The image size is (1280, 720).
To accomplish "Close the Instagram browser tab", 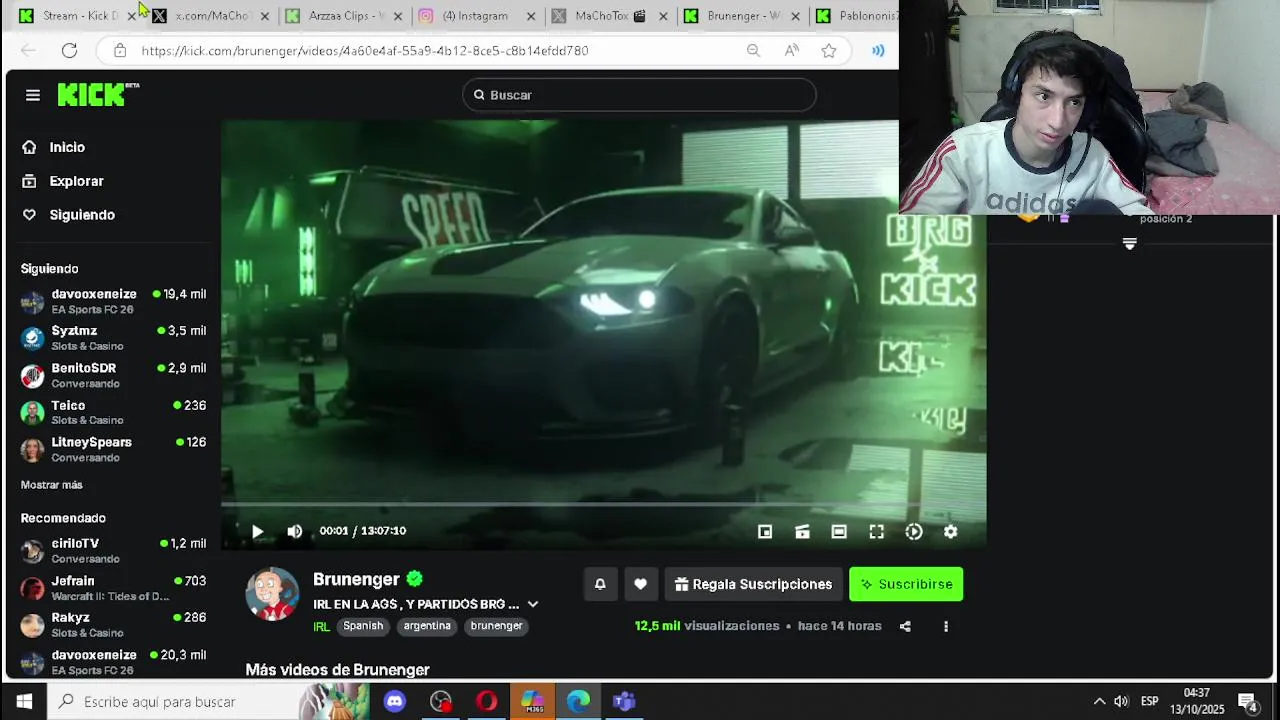I will point(531,16).
